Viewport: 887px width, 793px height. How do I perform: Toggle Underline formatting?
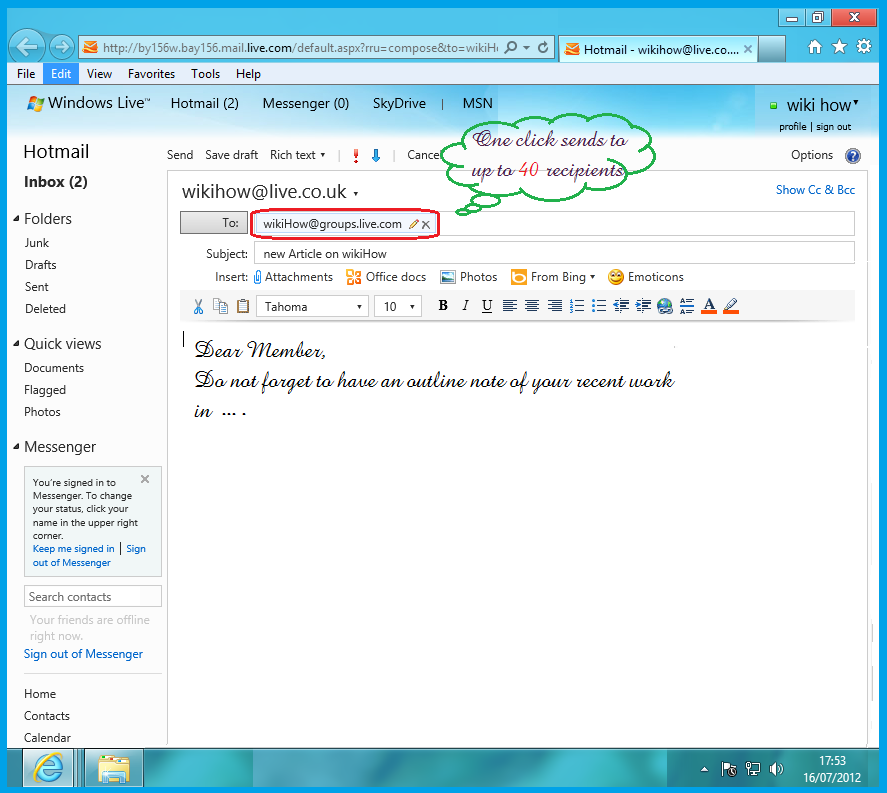pyautogui.click(x=486, y=306)
